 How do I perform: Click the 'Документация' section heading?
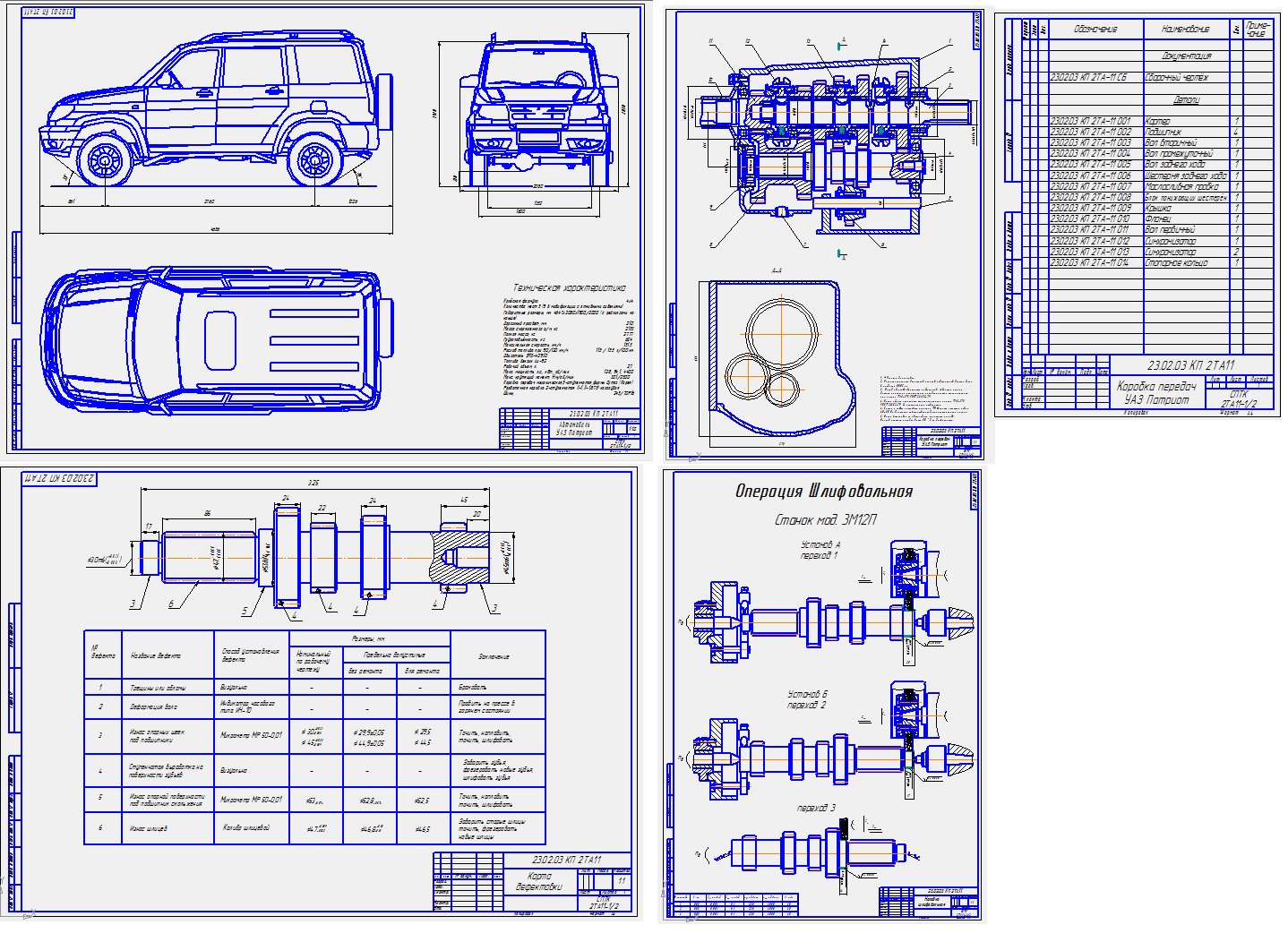pyautogui.click(x=1186, y=56)
